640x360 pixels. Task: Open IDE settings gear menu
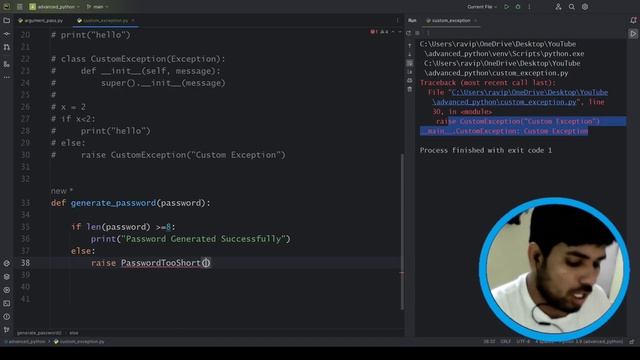[585, 7]
